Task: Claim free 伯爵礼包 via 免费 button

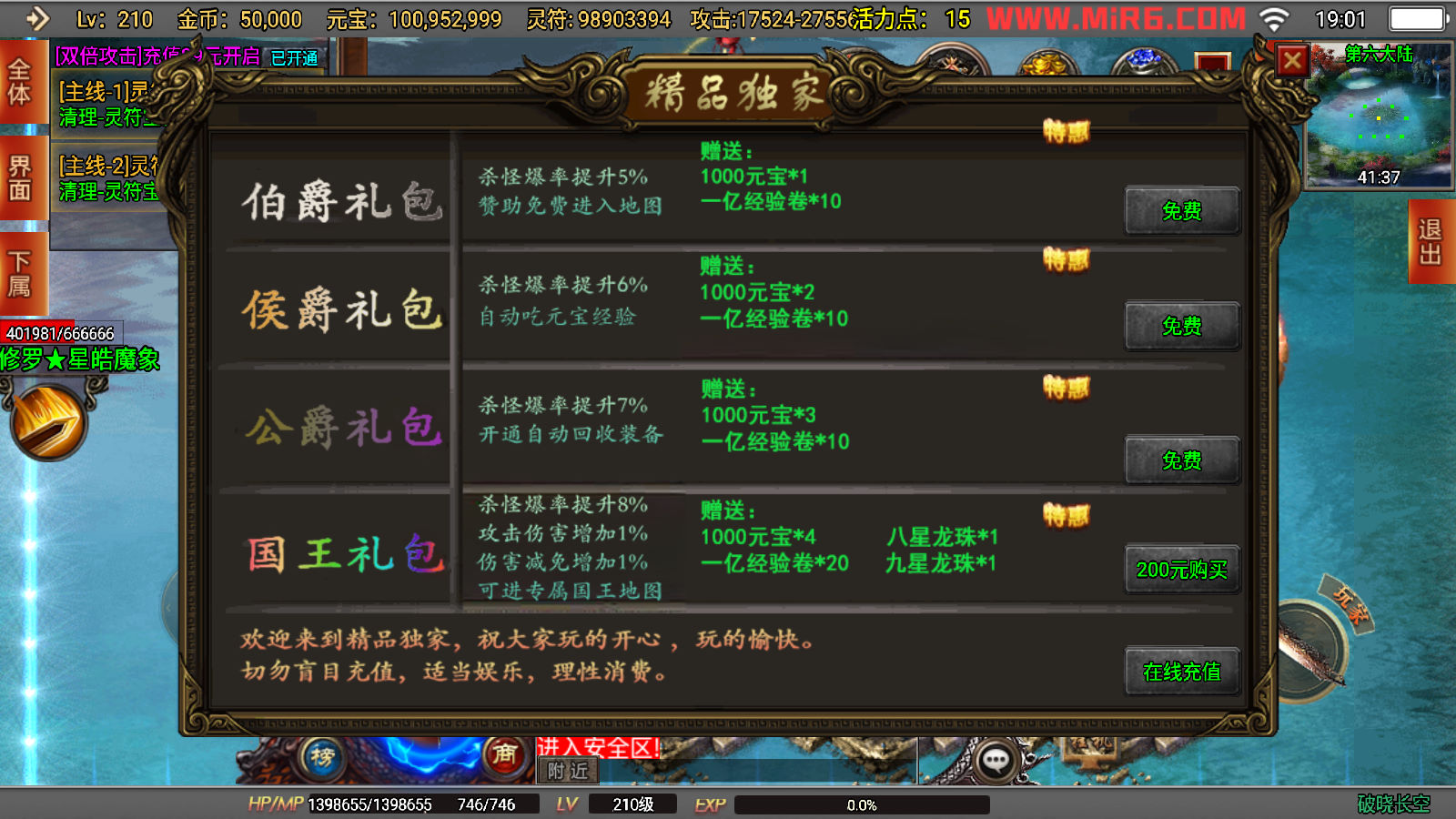Action: [x=1182, y=211]
